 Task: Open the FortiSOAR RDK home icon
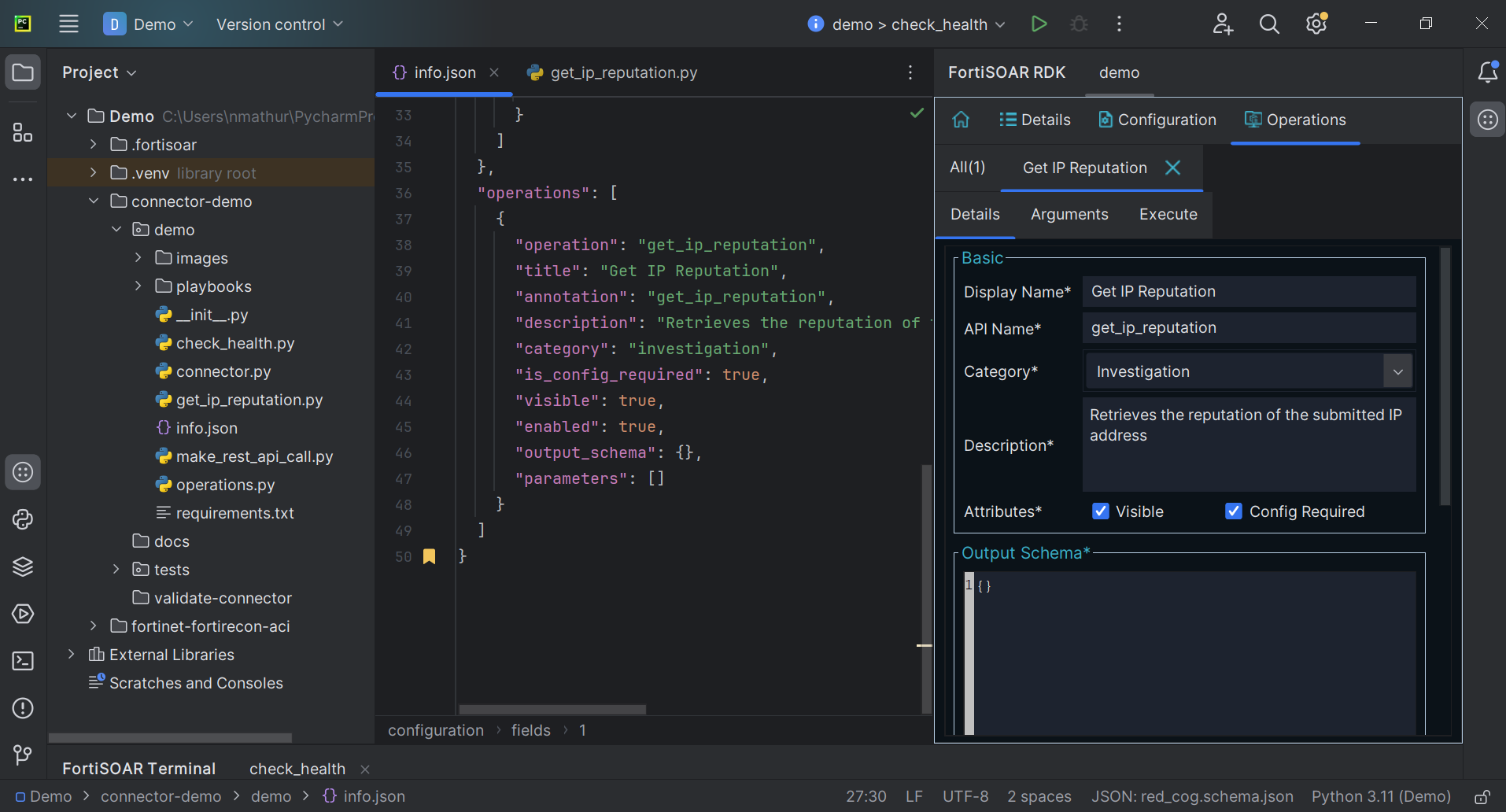pos(961,120)
